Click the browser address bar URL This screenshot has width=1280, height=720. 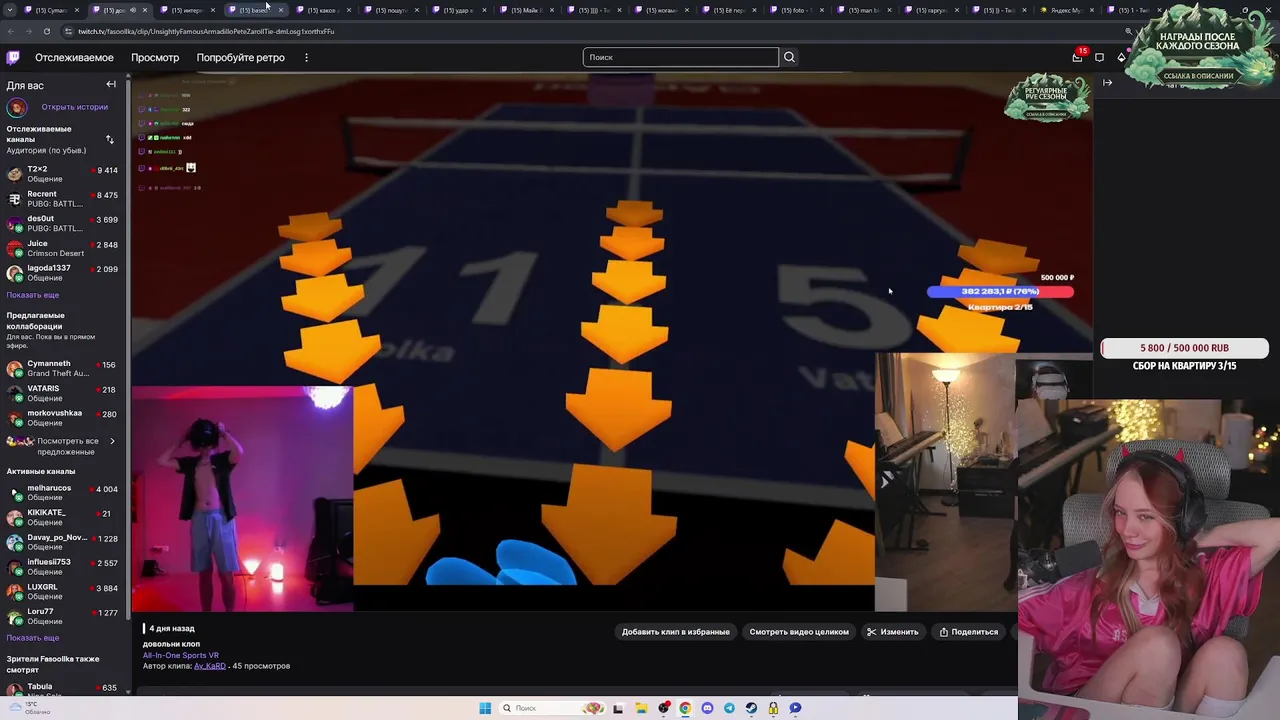[x=206, y=31]
